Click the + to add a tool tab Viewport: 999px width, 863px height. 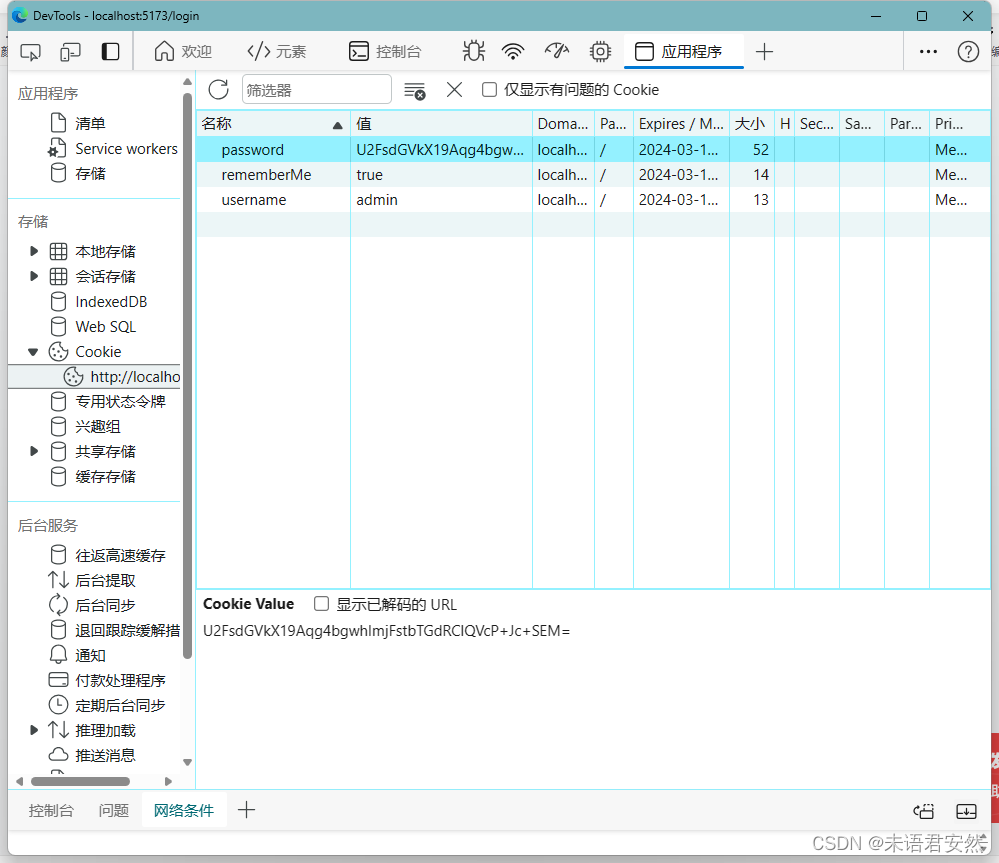(x=764, y=51)
